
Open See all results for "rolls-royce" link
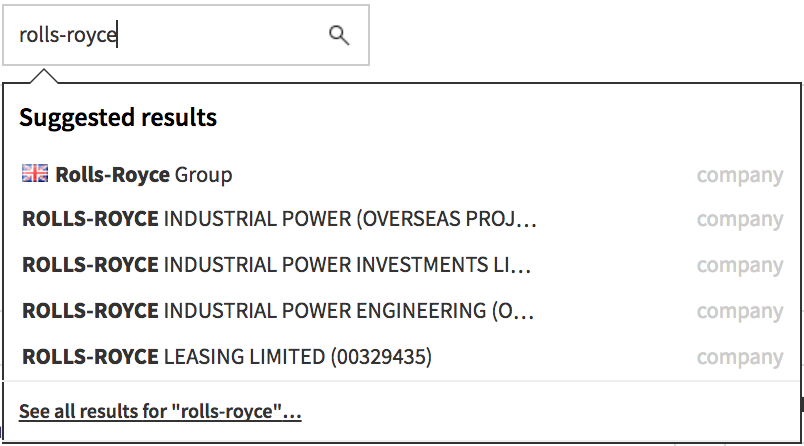(x=160, y=412)
